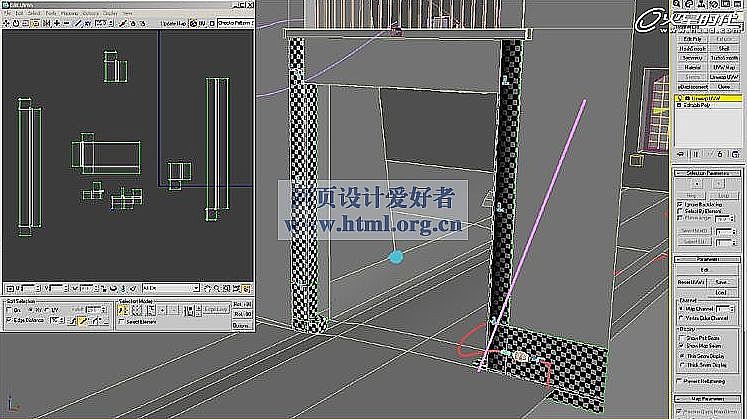Open the Options menu in Edit UVWs
The width and height of the screenshot is (747, 419).
[x=90, y=13]
